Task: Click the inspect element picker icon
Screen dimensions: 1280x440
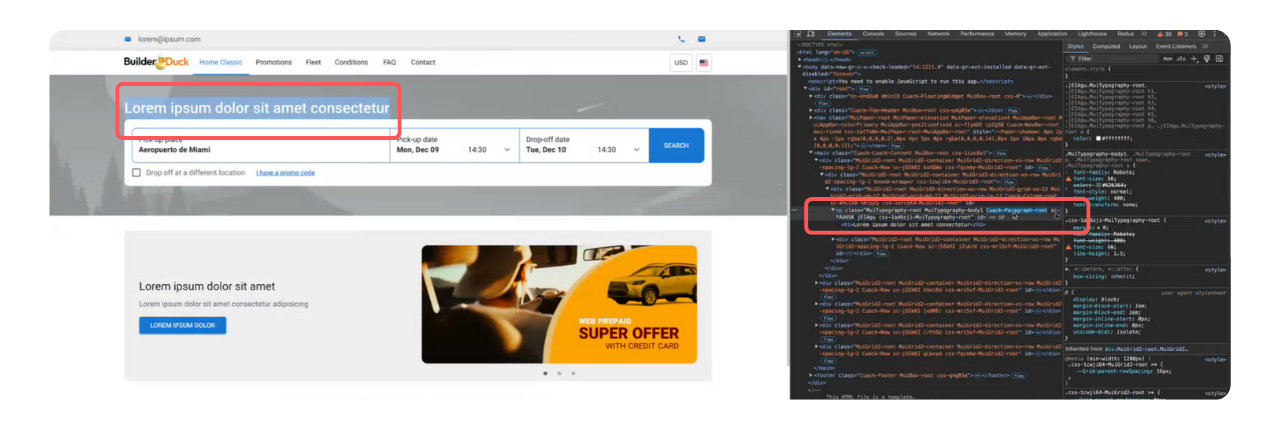Action: (x=798, y=33)
